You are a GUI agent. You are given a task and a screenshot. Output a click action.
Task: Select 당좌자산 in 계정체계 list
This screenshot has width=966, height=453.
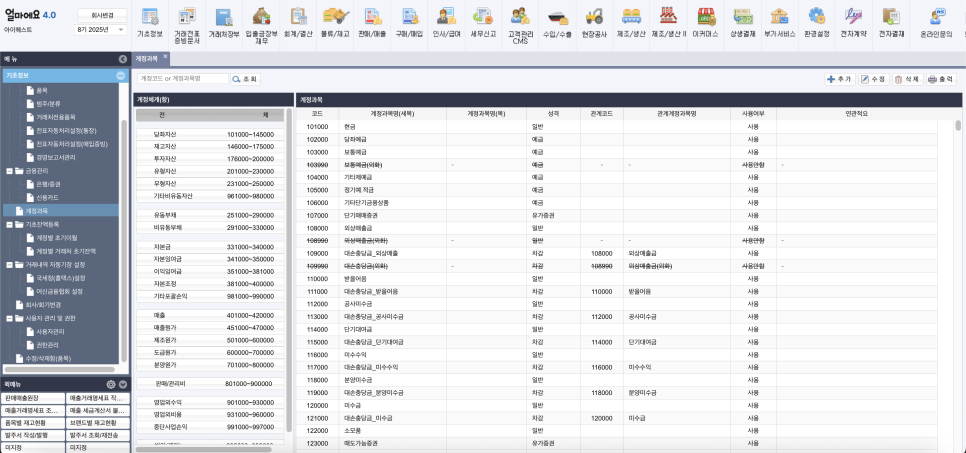coord(210,134)
